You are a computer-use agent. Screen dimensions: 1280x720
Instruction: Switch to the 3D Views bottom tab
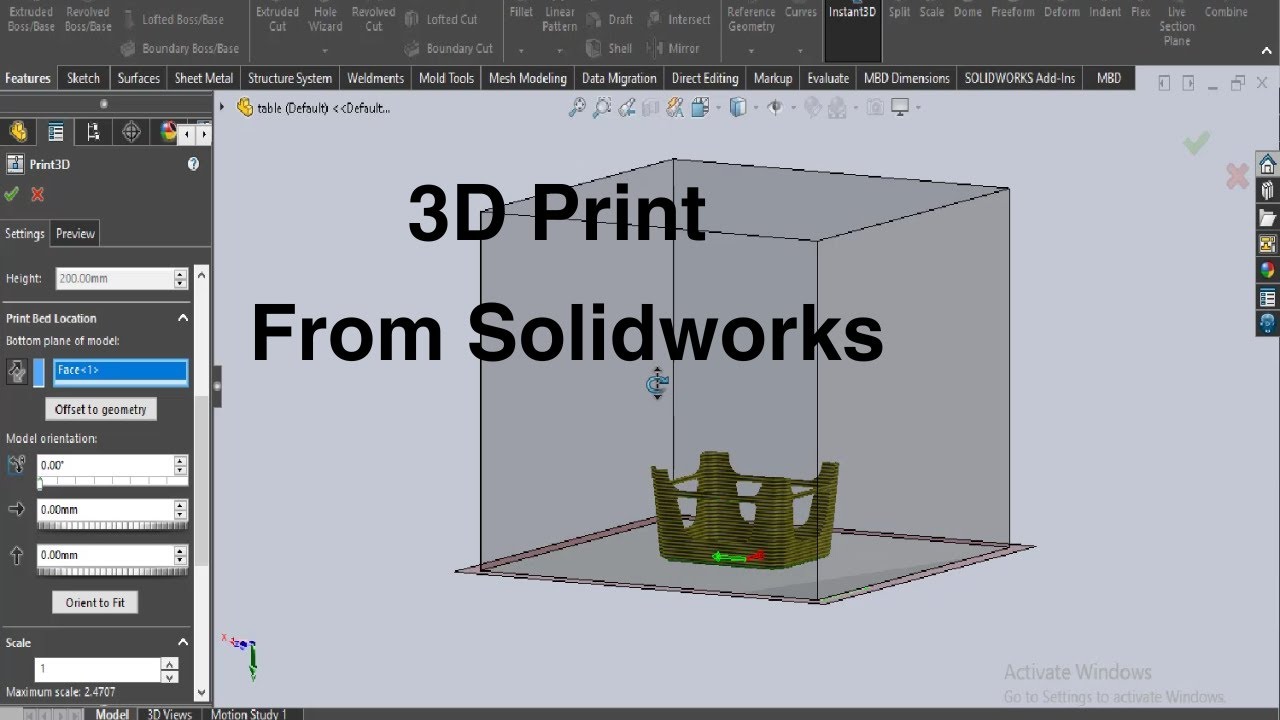pyautogui.click(x=169, y=714)
